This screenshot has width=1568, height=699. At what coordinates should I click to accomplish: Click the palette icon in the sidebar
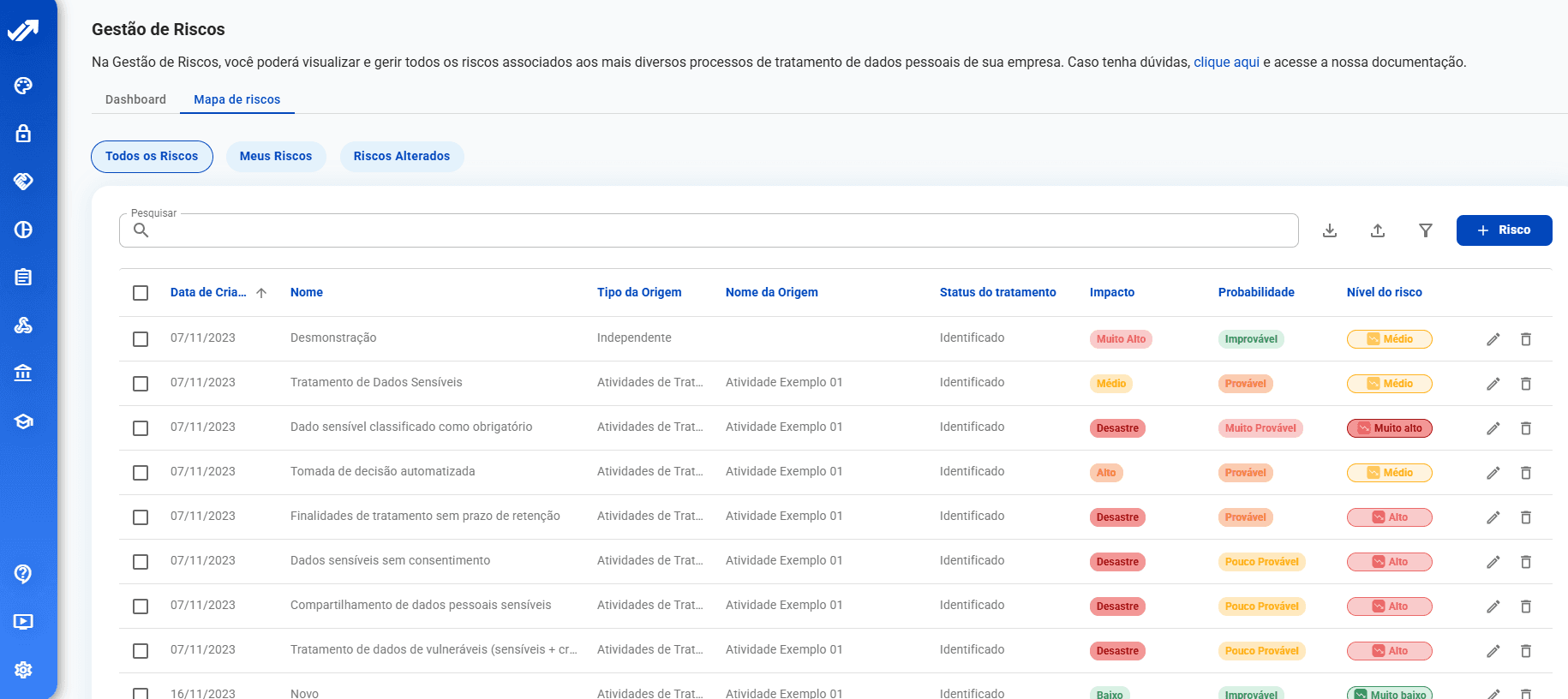pyautogui.click(x=23, y=86)
